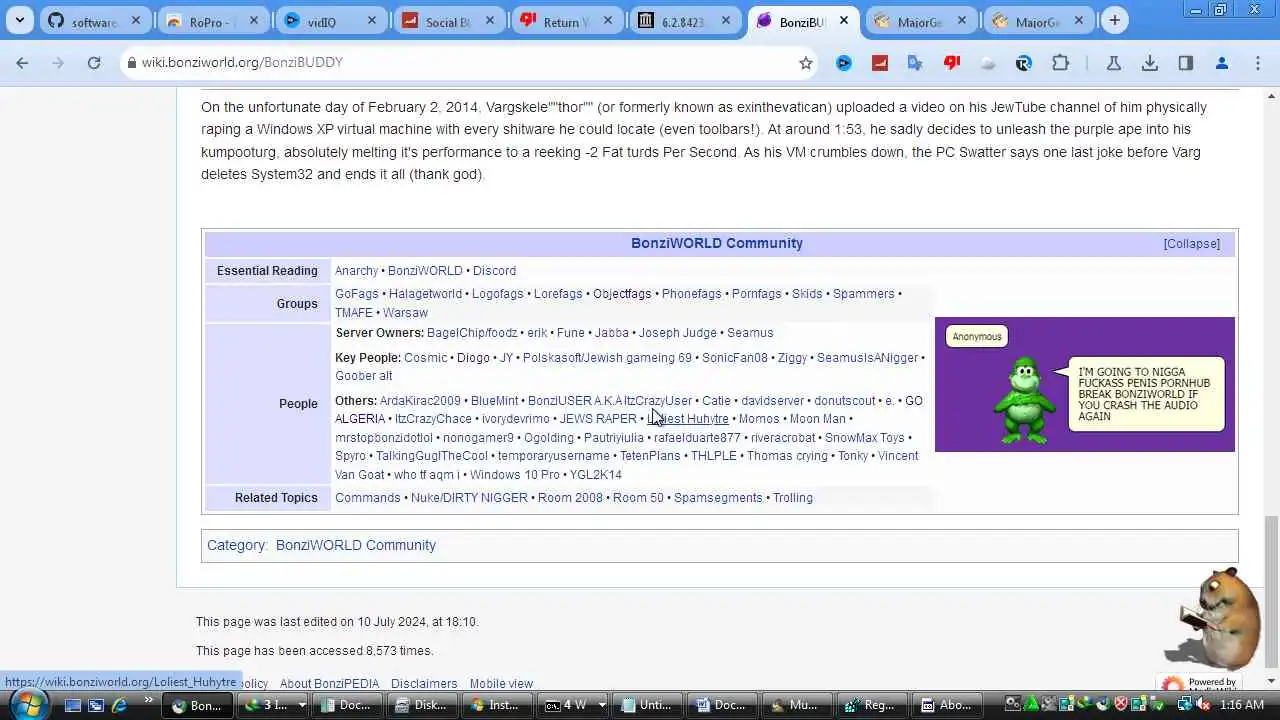Image resolution: width=1280 pixels, height=720 pixels.
Task: Follow the BonziWORLD Community heading link
Action: tap(717, 243)
